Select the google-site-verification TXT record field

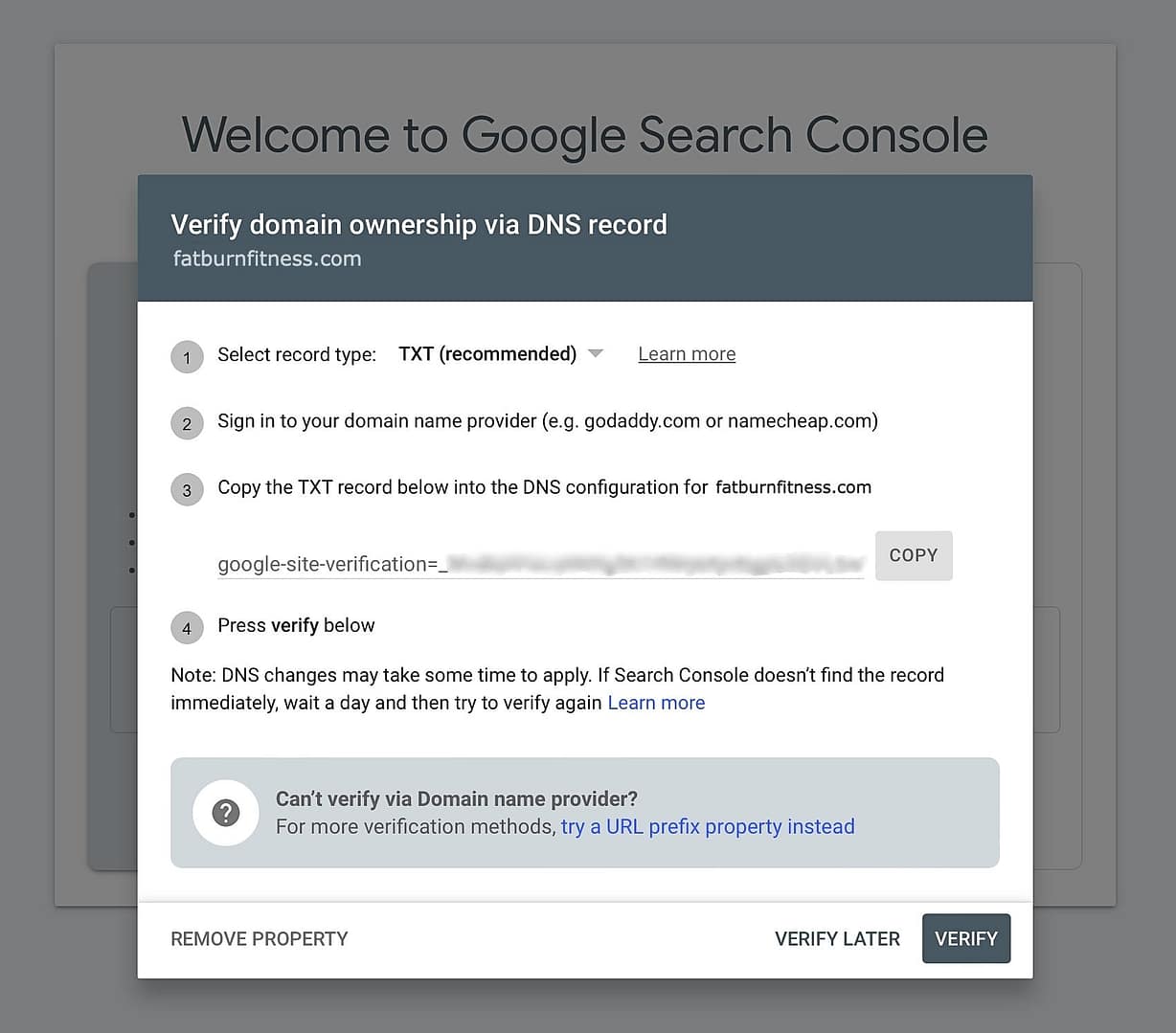coord(540,564)
